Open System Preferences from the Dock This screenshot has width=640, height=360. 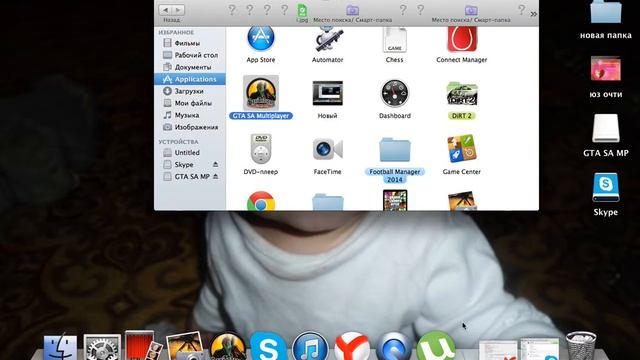[x=102, y=347]
